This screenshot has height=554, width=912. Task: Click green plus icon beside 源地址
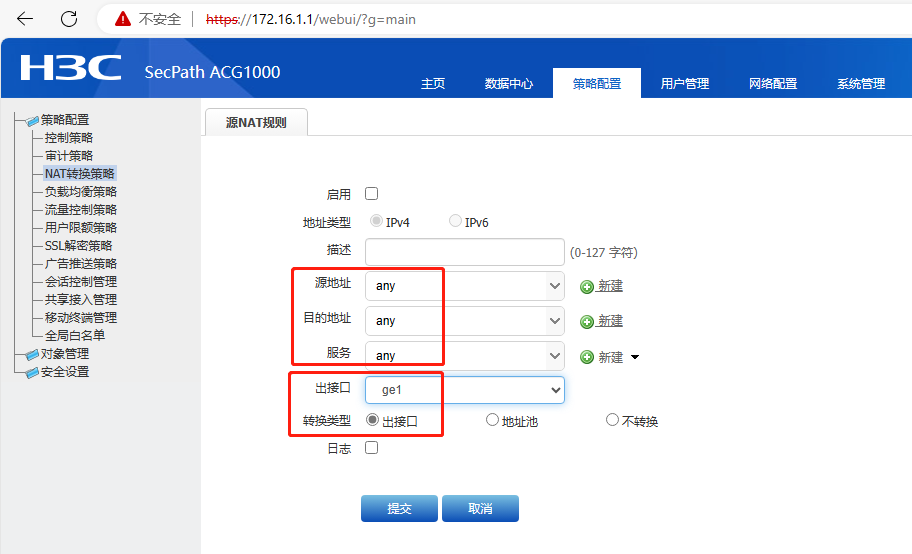pyautogui.click(x=587, y=286)
